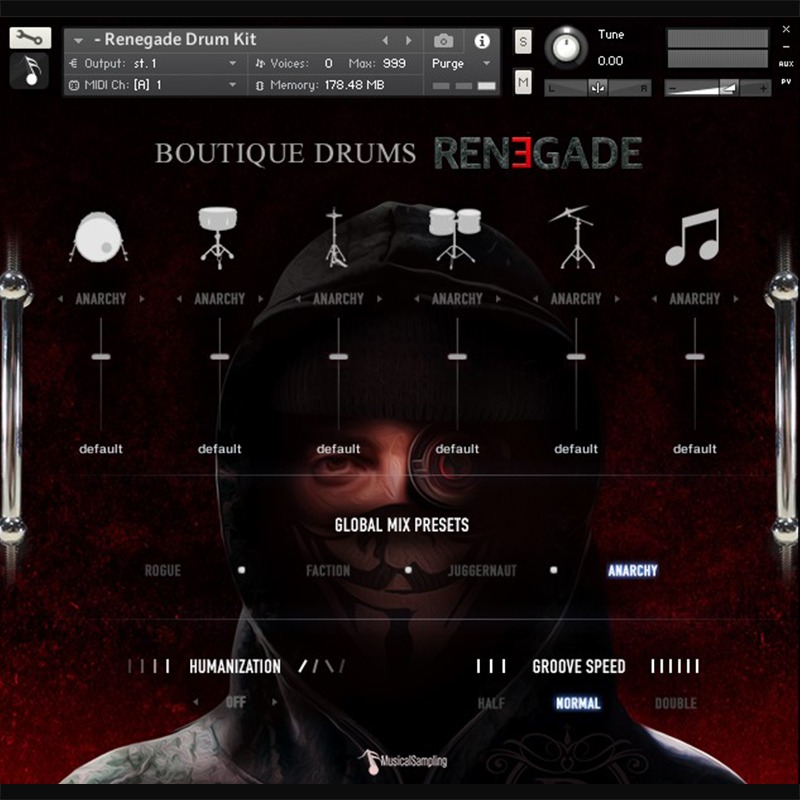Click the GROOVE SPEED label
This screenshot has height=800, width=800.
pos(579,666)
